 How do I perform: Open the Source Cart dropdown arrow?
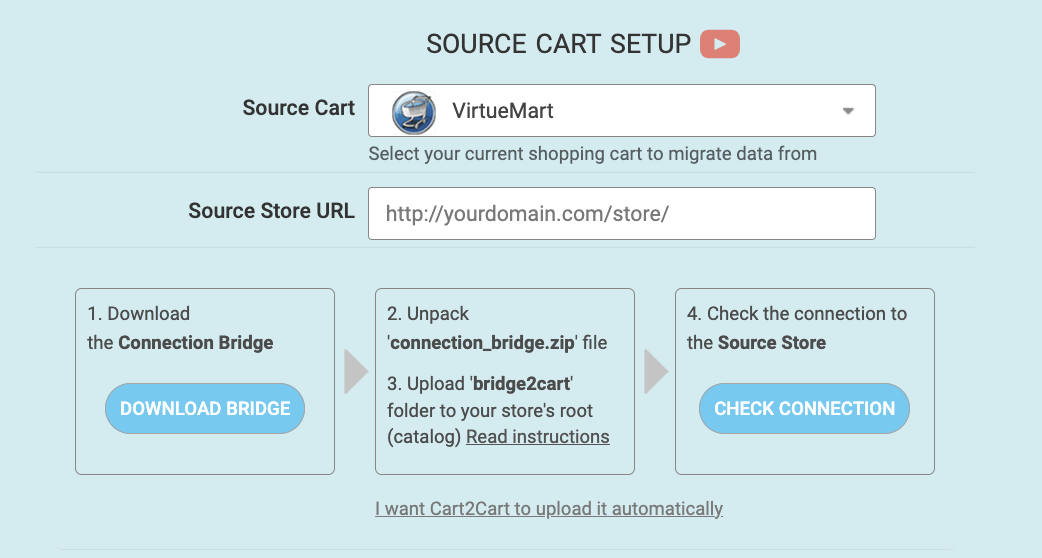point(848,111)
